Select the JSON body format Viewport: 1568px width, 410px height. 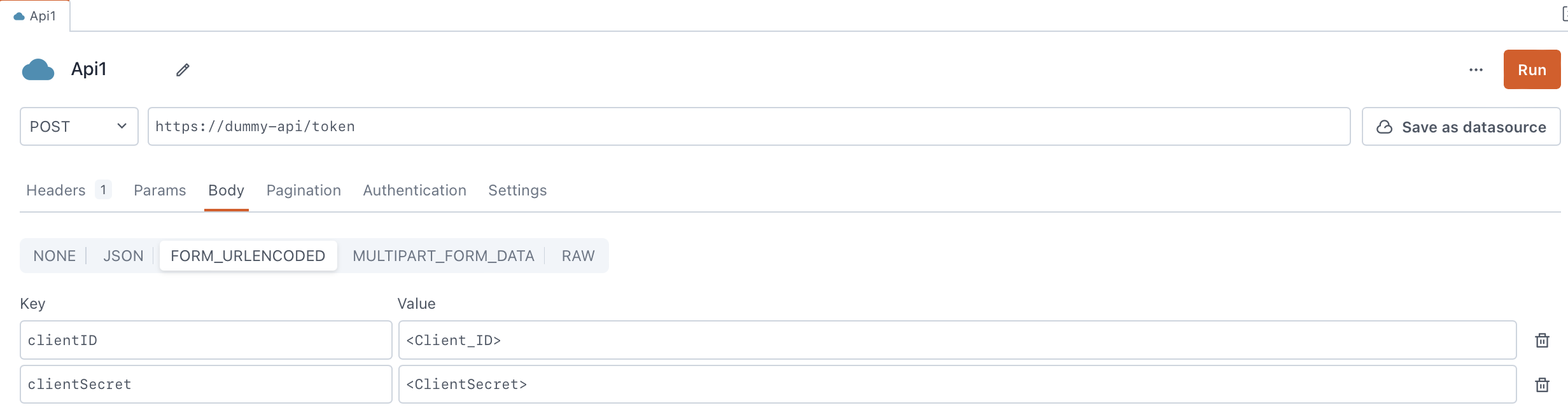[123, 255]
